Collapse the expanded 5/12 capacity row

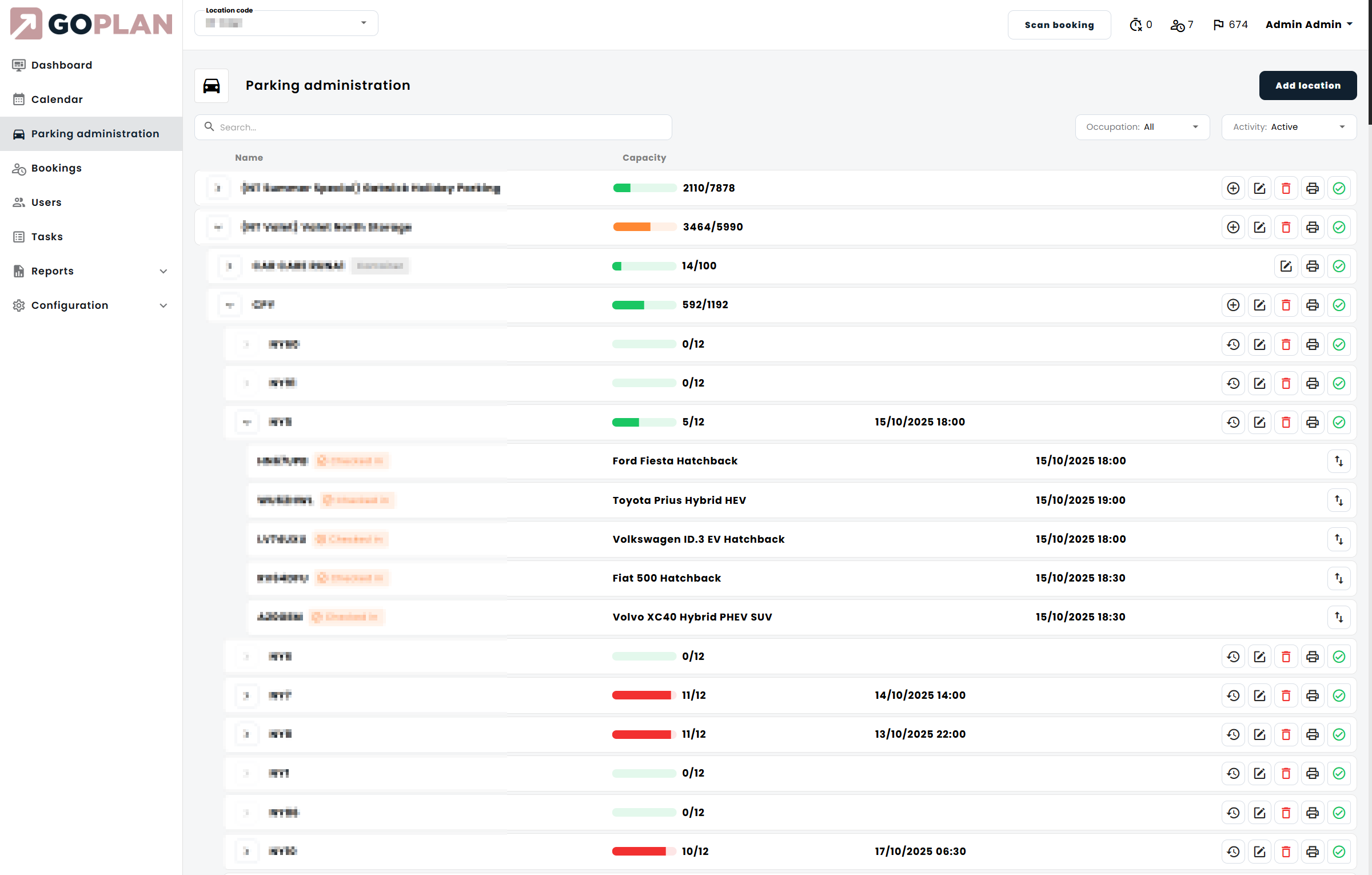(x=247, y=422)
